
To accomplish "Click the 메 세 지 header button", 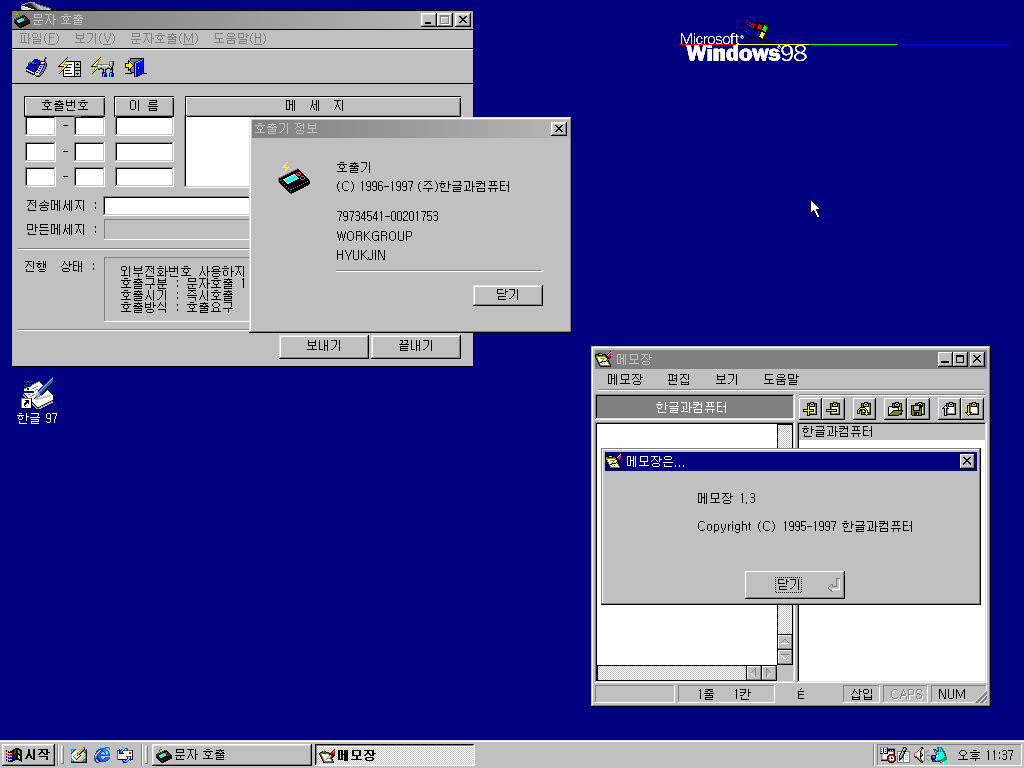I will coord(323,105).
